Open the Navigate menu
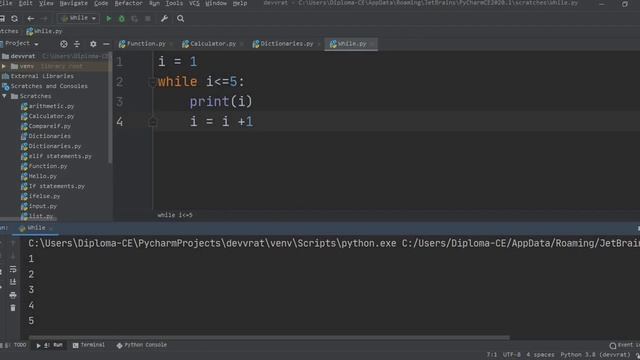This screenshot has height=360, width=640. coord(73,3)
